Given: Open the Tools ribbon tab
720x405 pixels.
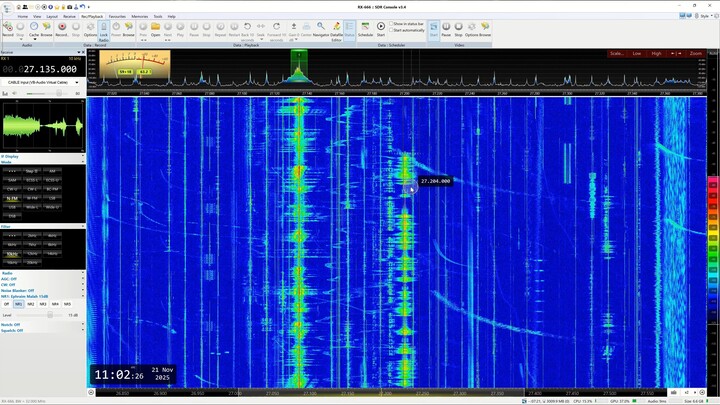Looking at the screenshot, I should [158, 17].
